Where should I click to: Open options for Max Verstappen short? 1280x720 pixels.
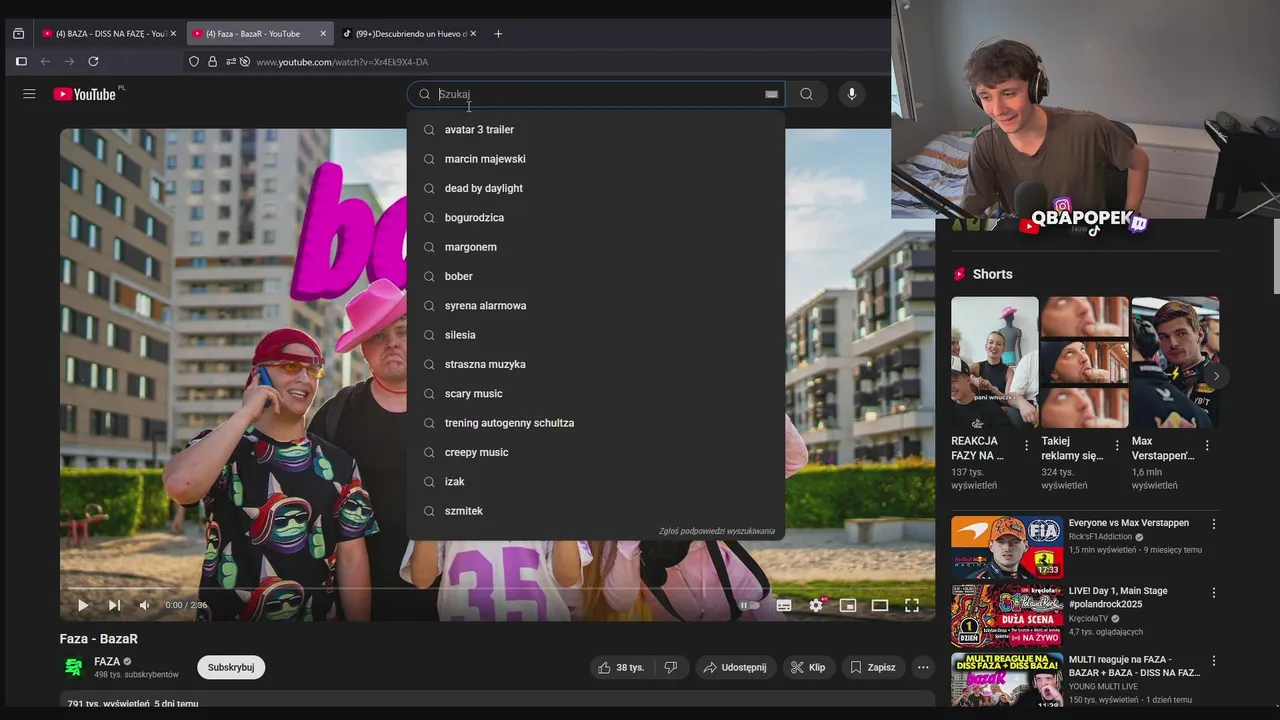[1207, 446]
